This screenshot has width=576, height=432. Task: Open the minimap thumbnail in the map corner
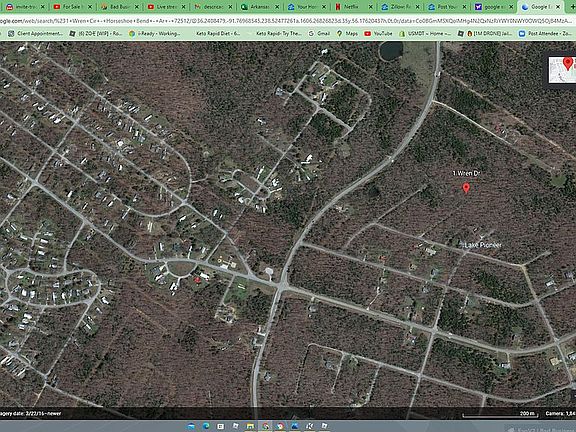[x=562, y=70]
